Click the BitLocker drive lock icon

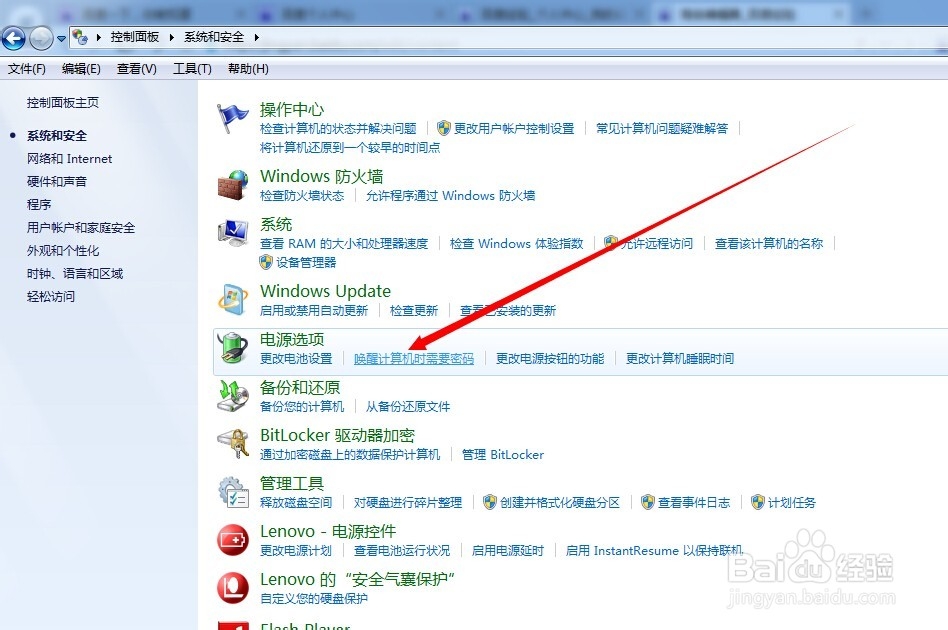pyautogui.click(x=233, y=444)
